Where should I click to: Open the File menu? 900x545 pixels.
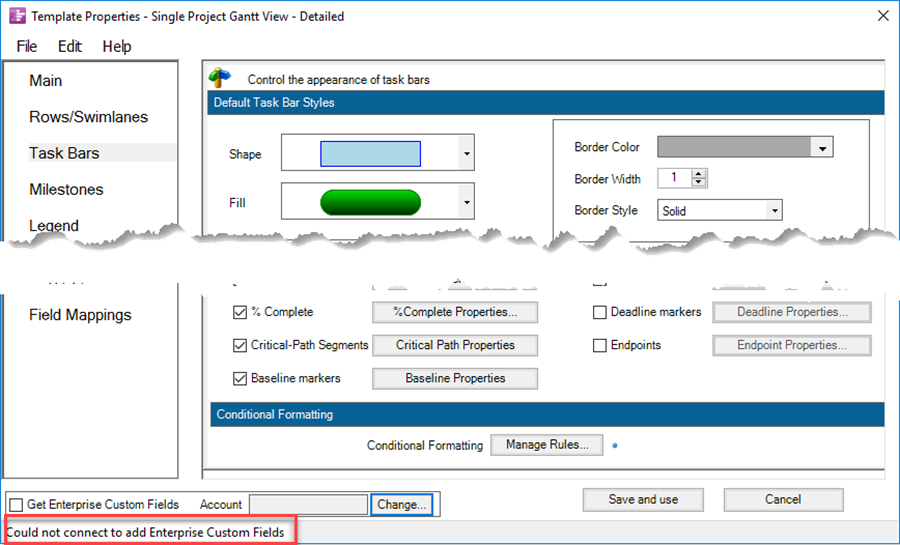point(27,46)
